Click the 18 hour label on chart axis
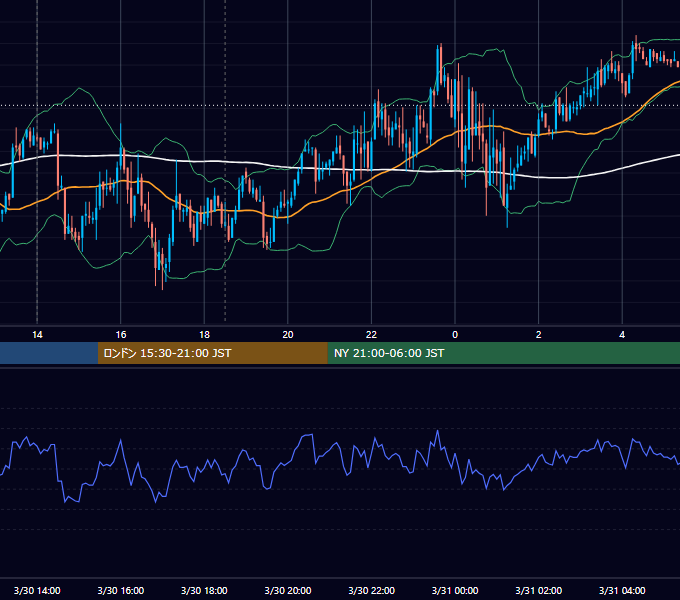This screenshot has width=680, height=600. (204, 335)
